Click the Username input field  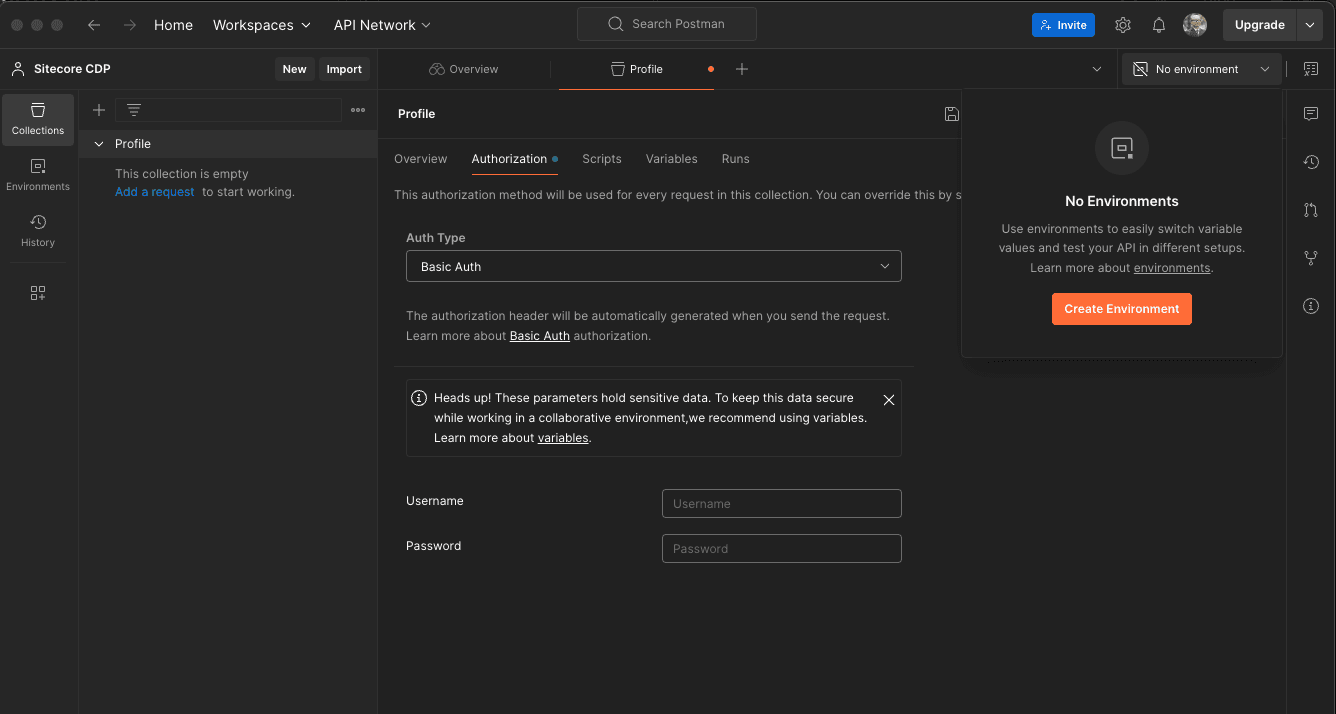pyautogui.click(x=781, y=504)
